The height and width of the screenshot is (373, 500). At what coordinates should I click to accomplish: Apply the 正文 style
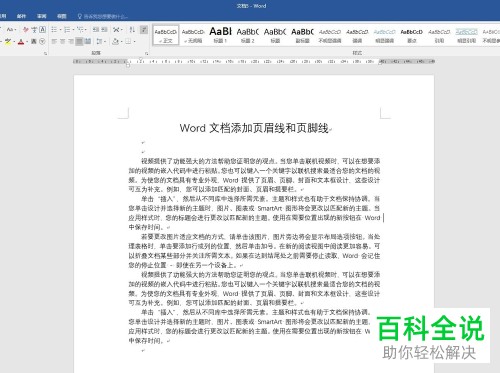[x=166, y=35]
